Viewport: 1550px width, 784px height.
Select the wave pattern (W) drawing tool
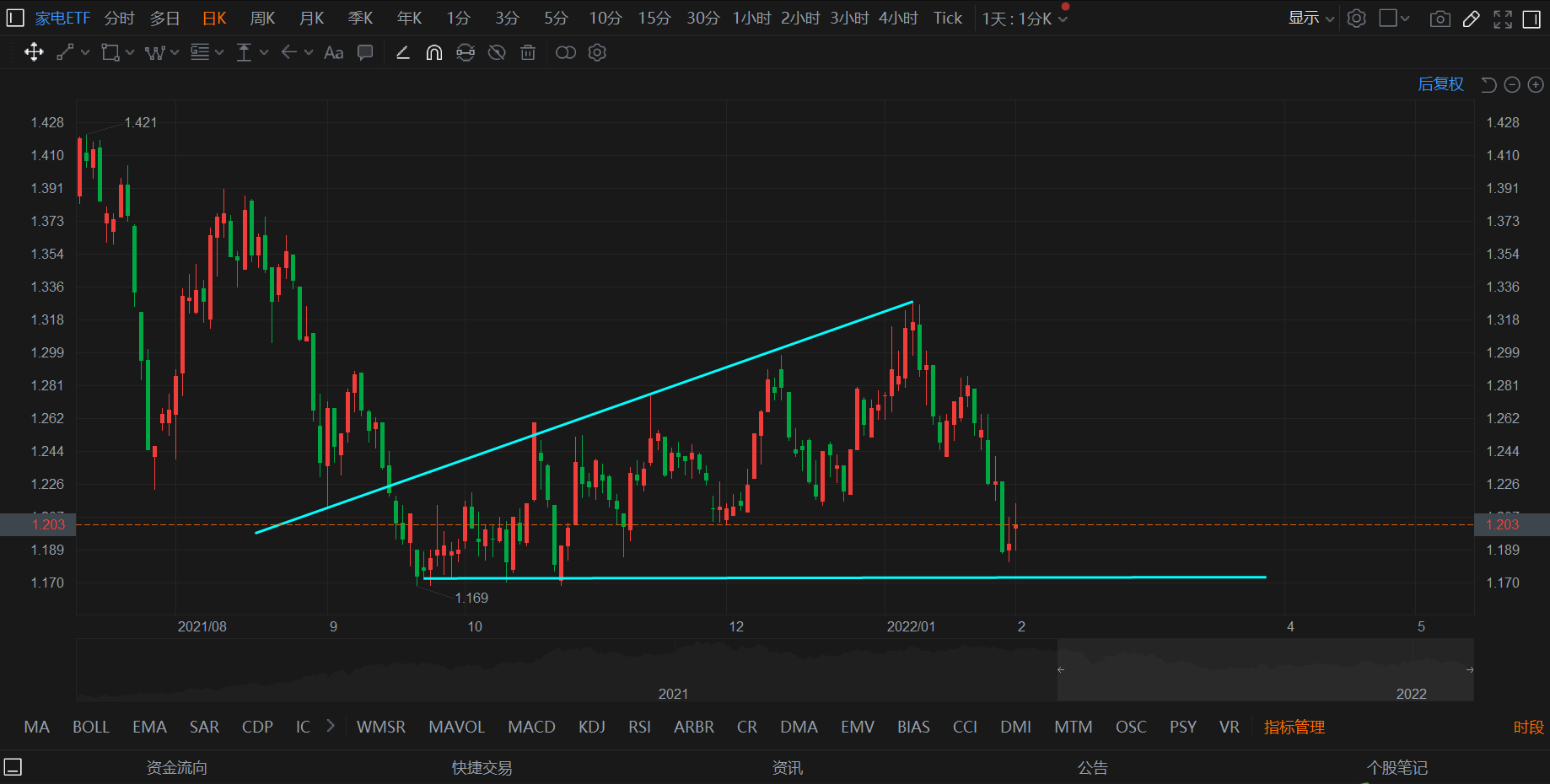pos(154,52)
